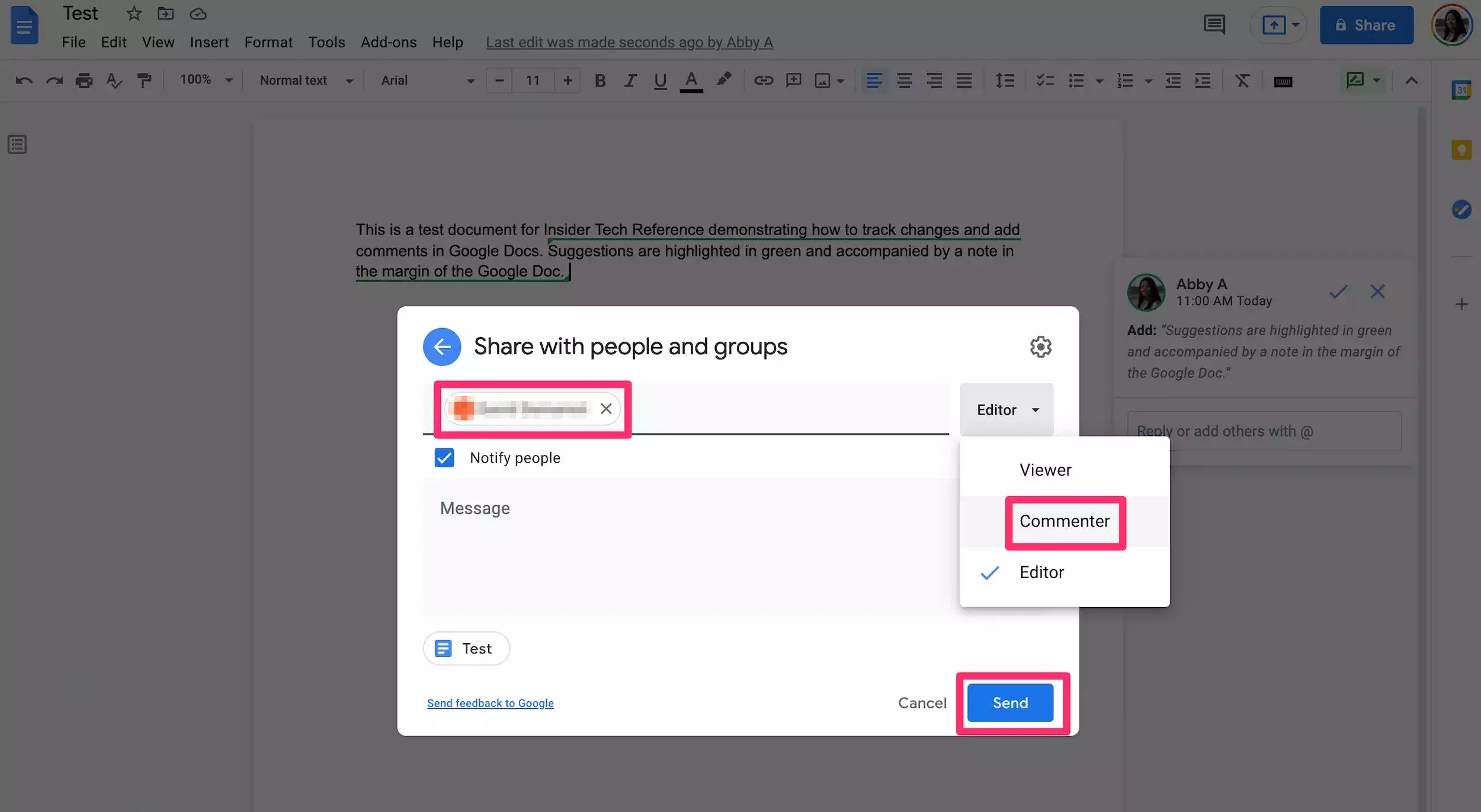Open the last edit history link
Viewport: 1481px width, 812px height.
629,43
